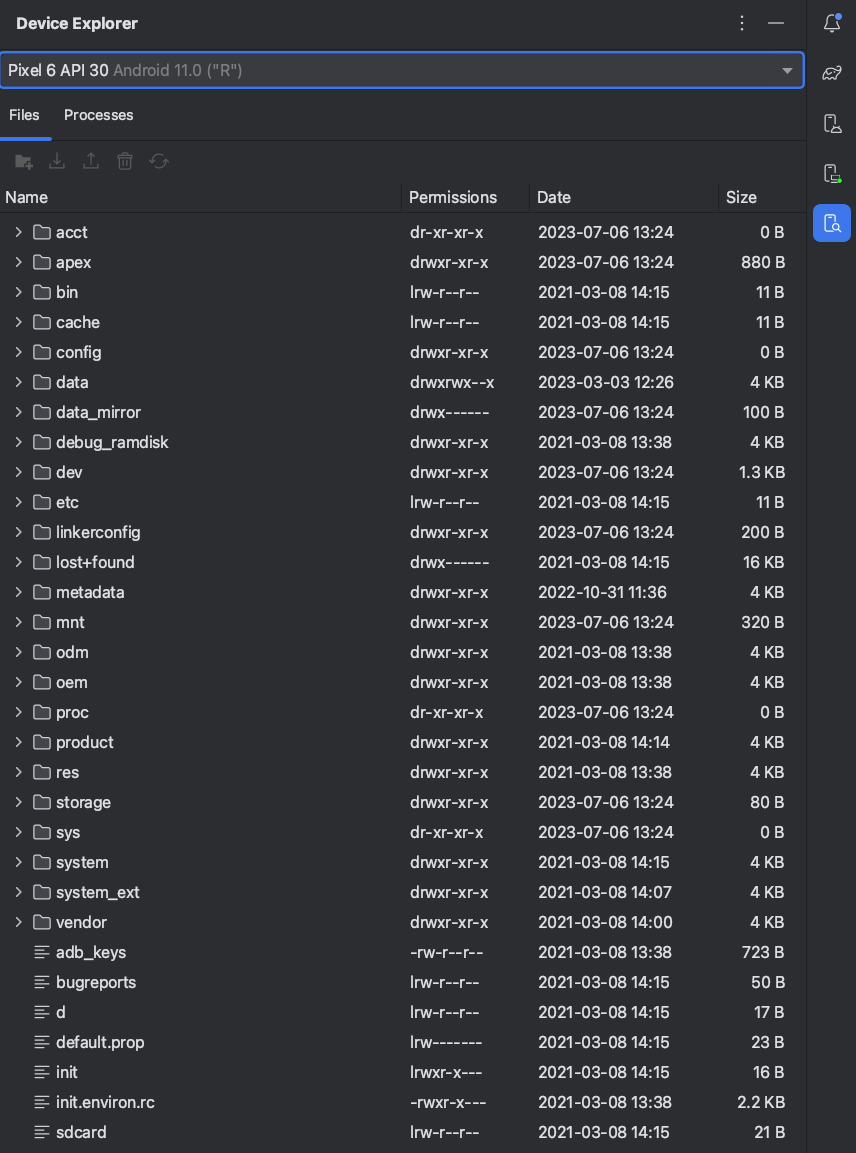Click the upload file toolbar icon

(x=91, y=161)
